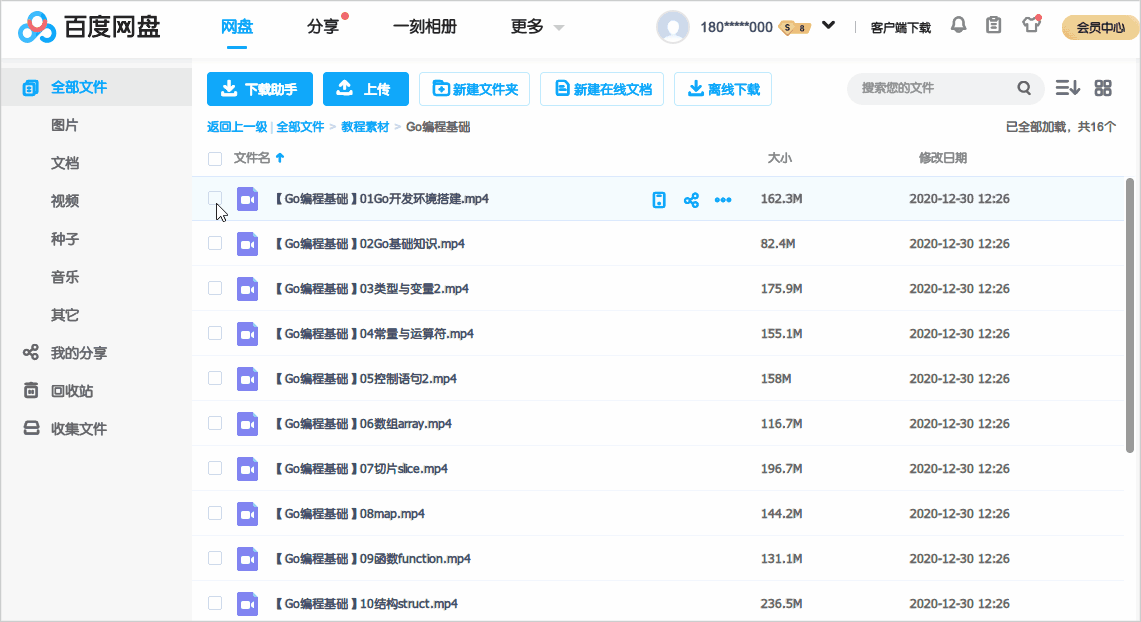Viewport: 1141px width, 622px height.
Task: Click the save-to-device icon on the first row
Action: (x=658, y=199)
